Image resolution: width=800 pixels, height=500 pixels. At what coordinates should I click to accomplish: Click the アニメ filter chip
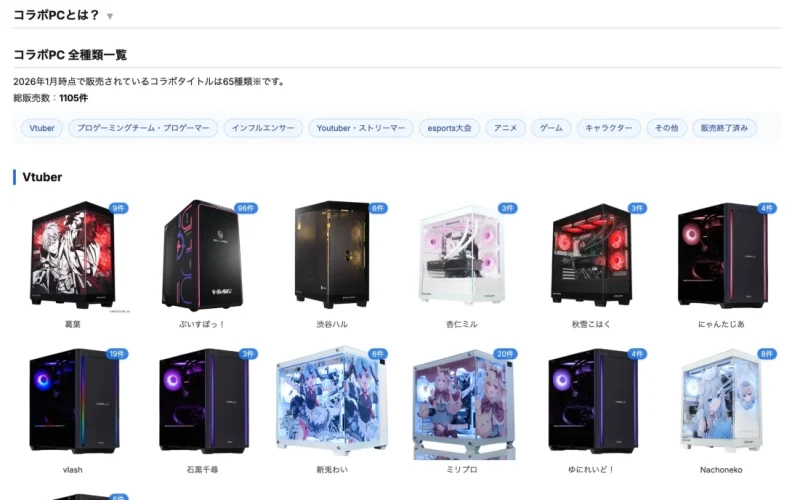[506, 128]
